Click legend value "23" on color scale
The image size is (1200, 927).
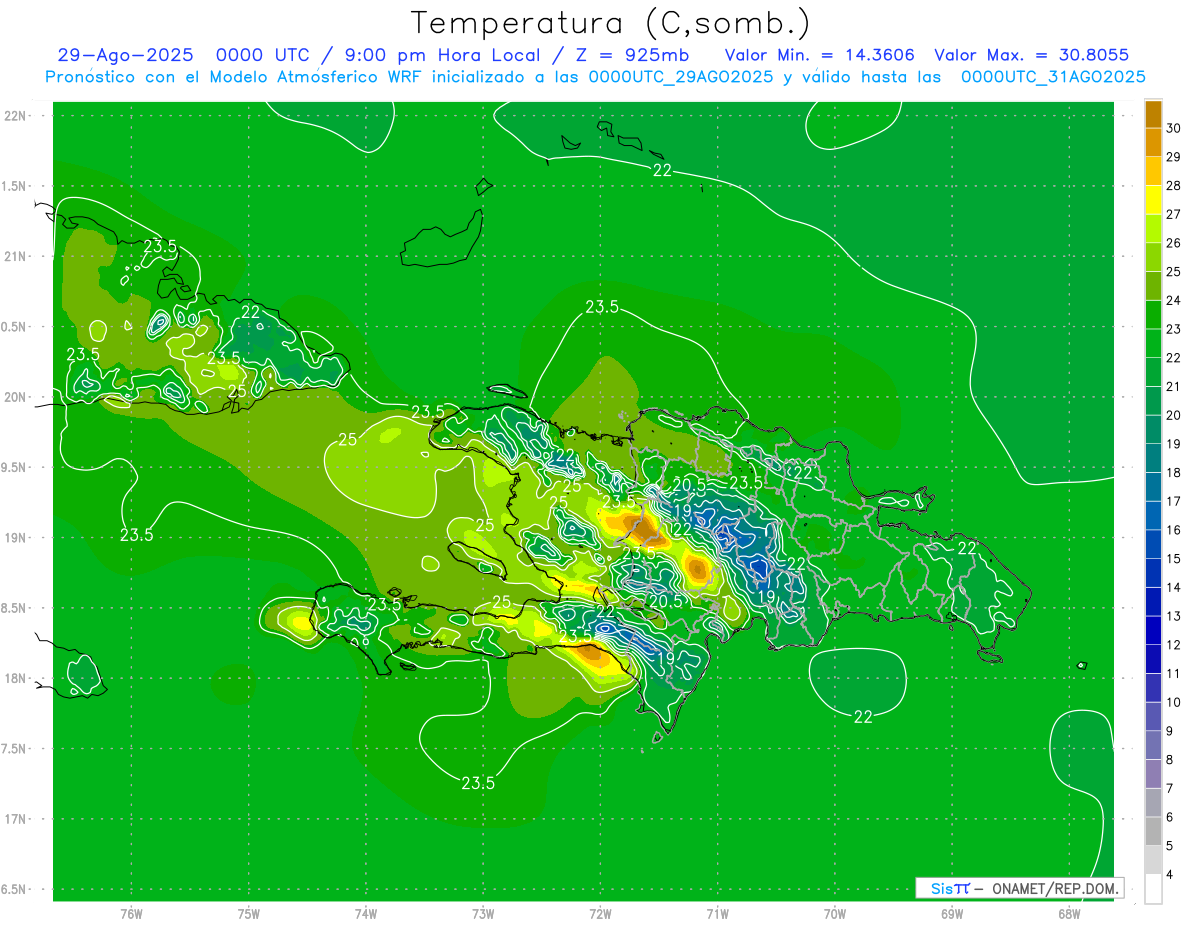click(1174, 329)
